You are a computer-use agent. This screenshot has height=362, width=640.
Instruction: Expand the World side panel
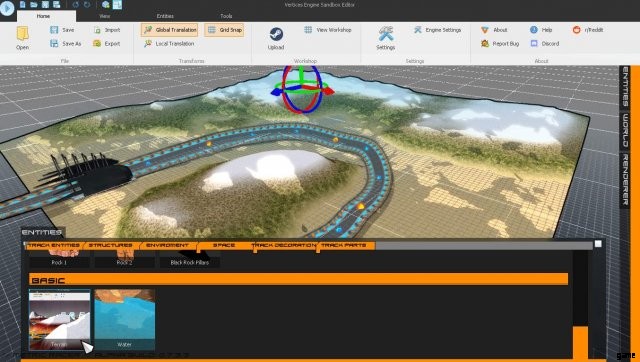(x=625, y=131)
